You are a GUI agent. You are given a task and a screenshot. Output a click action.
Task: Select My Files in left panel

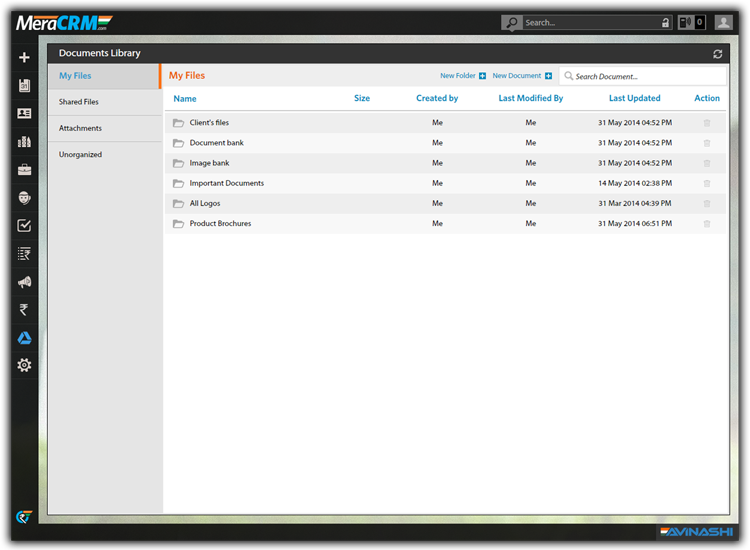[x=75, y=76]
